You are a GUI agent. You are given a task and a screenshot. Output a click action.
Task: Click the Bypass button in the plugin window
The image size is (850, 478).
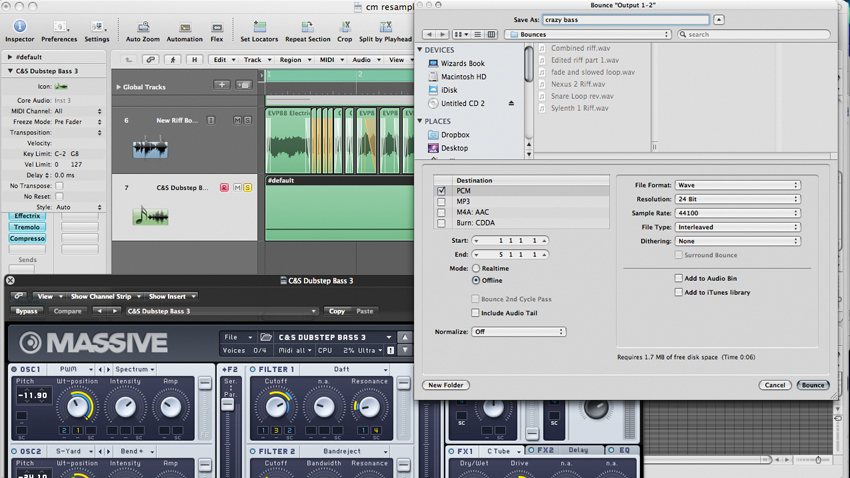coord(27,311)
